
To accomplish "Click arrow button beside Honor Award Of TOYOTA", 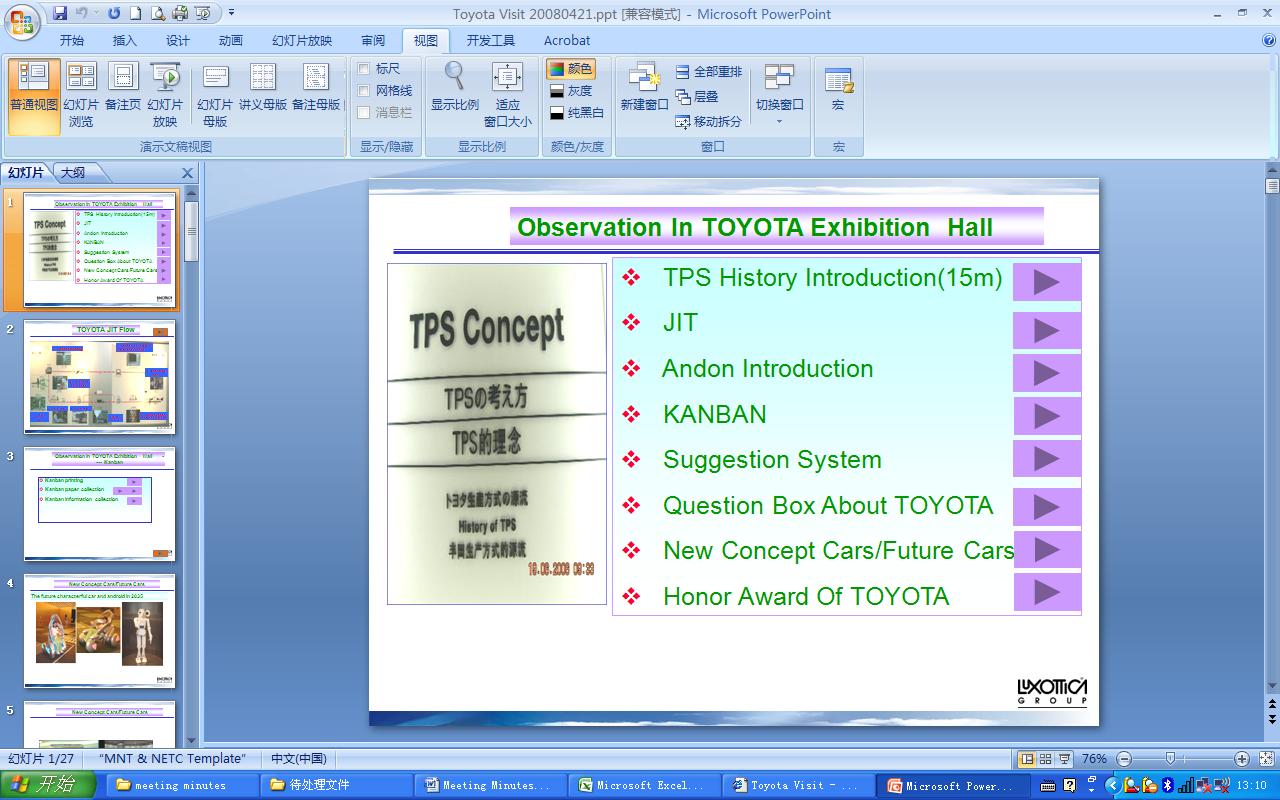I will coord(1047,592).
